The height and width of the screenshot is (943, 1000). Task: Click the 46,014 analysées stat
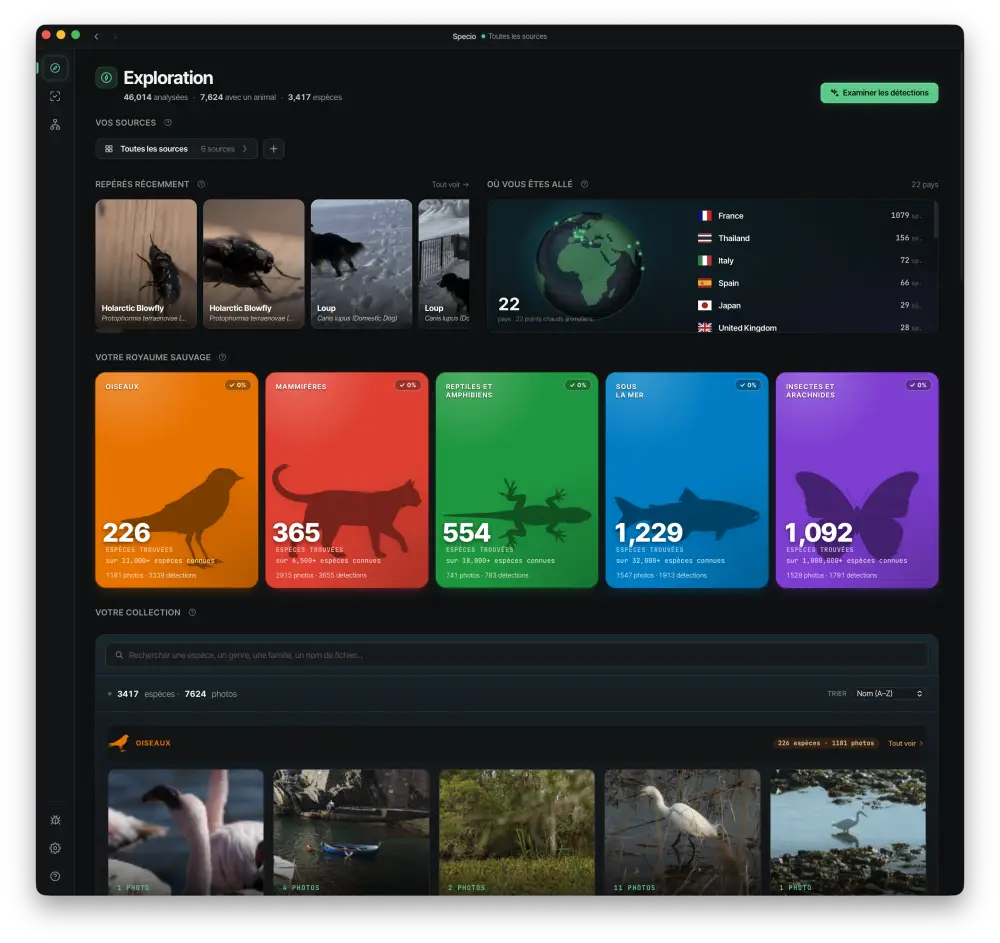pos(156,98)
